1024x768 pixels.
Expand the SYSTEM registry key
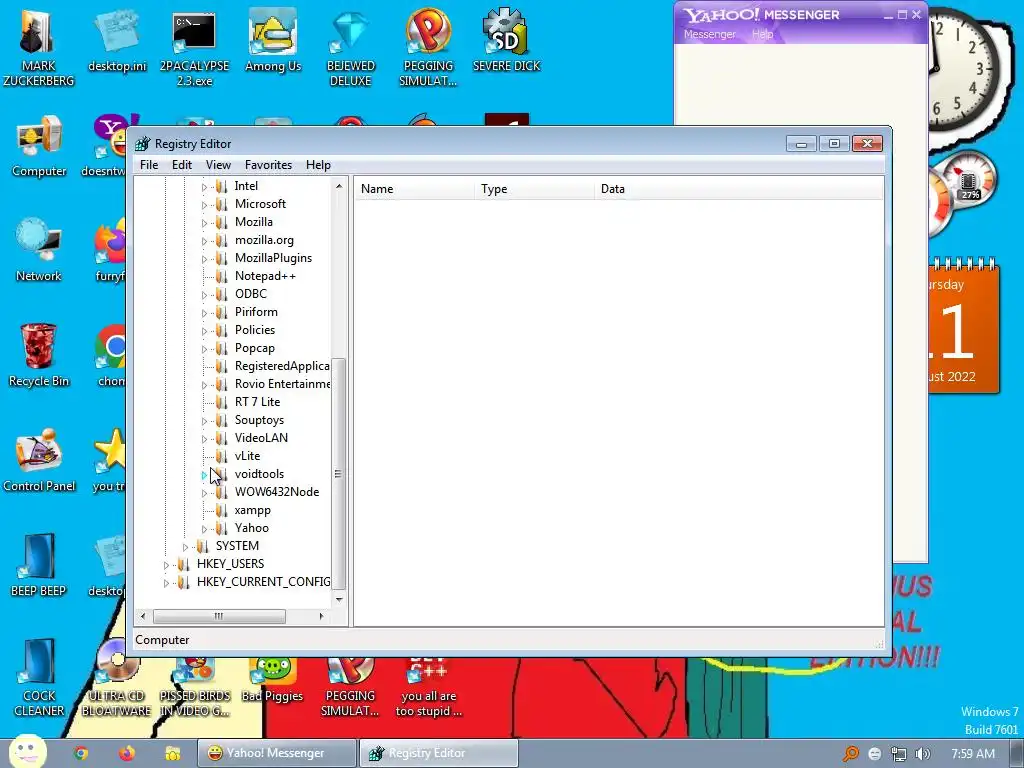[x=185, y=547]
